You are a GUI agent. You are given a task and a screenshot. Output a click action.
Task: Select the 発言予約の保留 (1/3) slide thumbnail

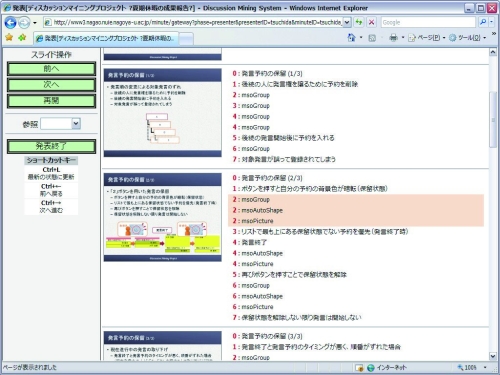(163, 112)
